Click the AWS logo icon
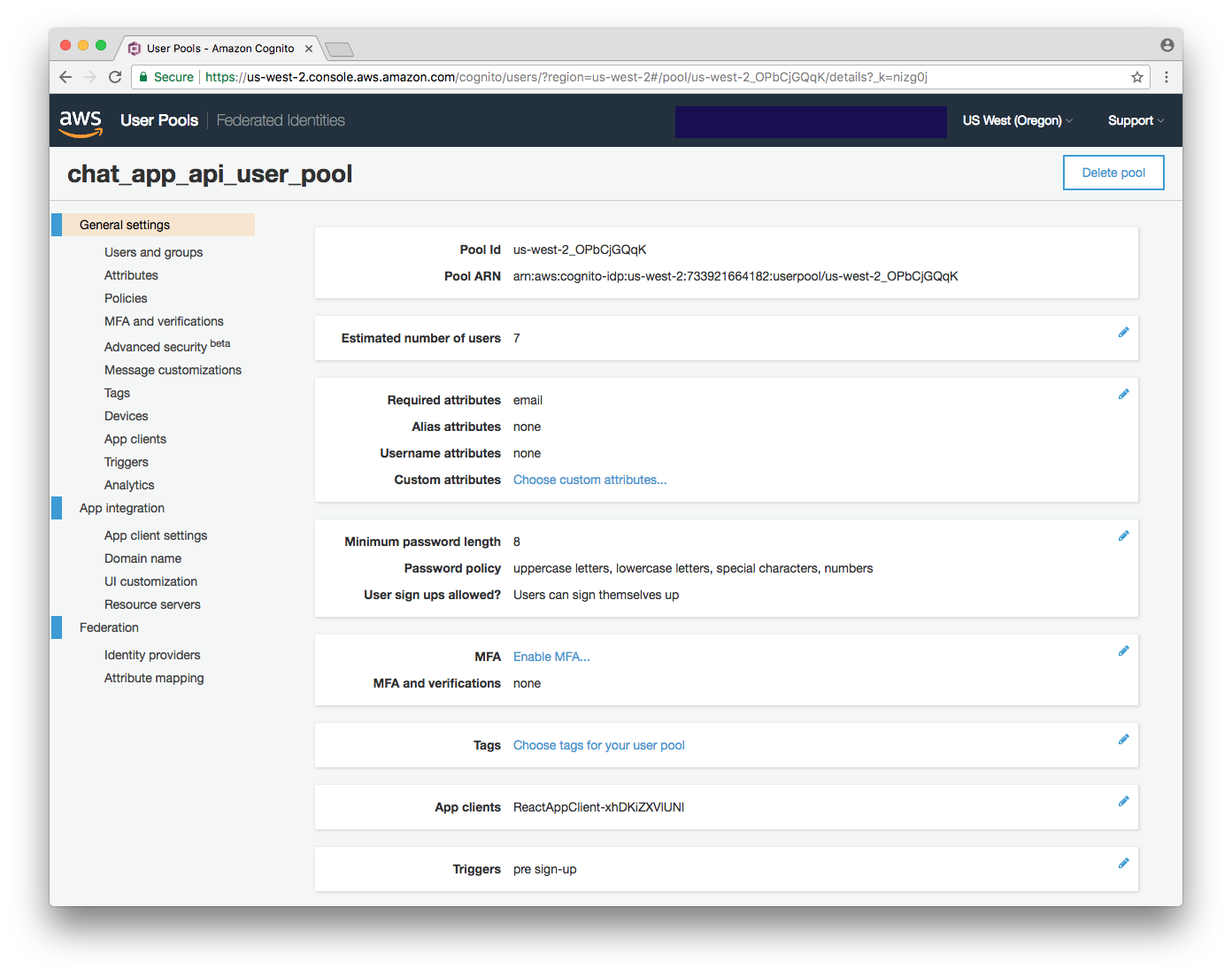 (81, 122)
